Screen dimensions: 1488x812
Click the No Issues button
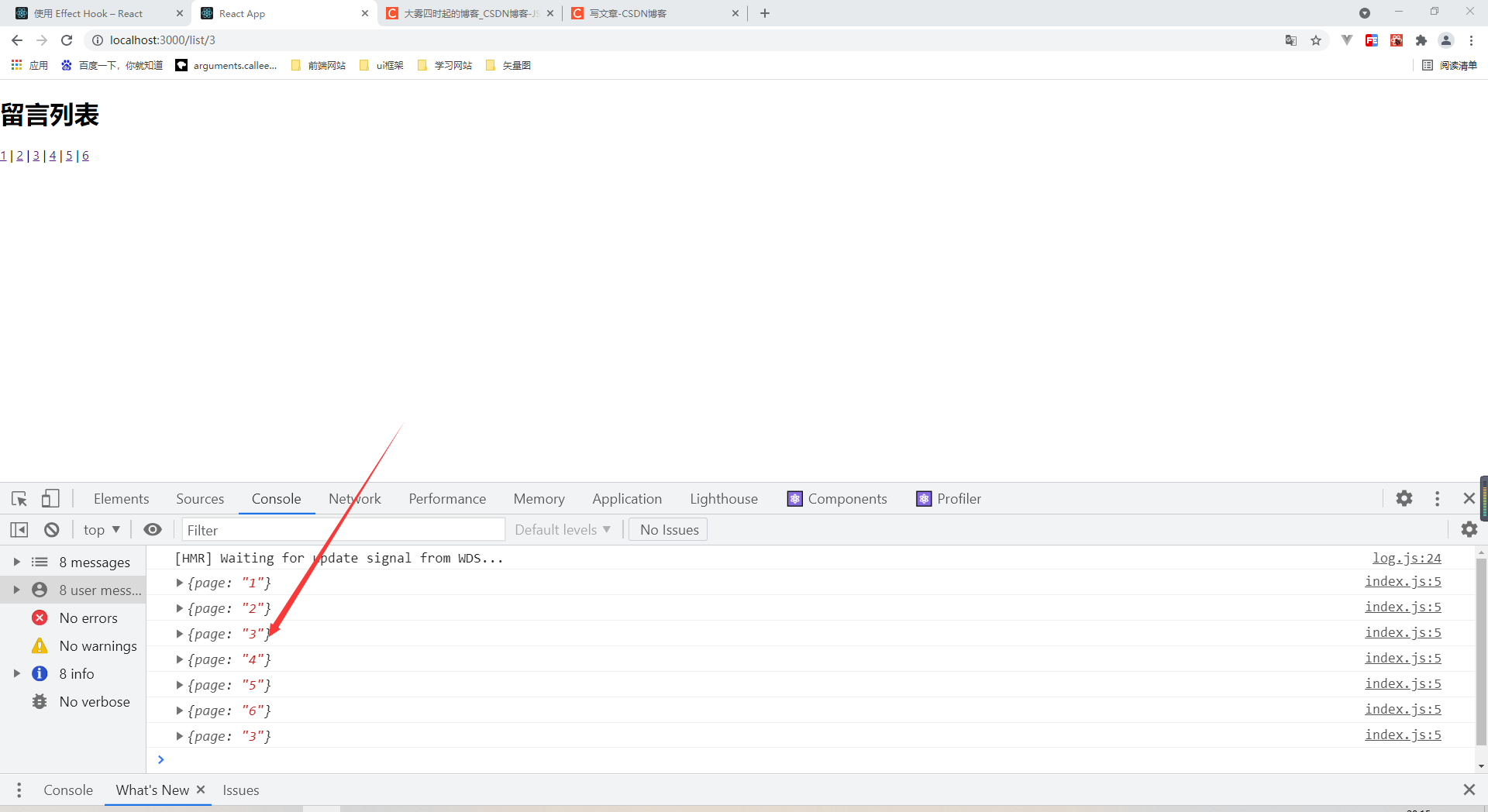[668, 530]
